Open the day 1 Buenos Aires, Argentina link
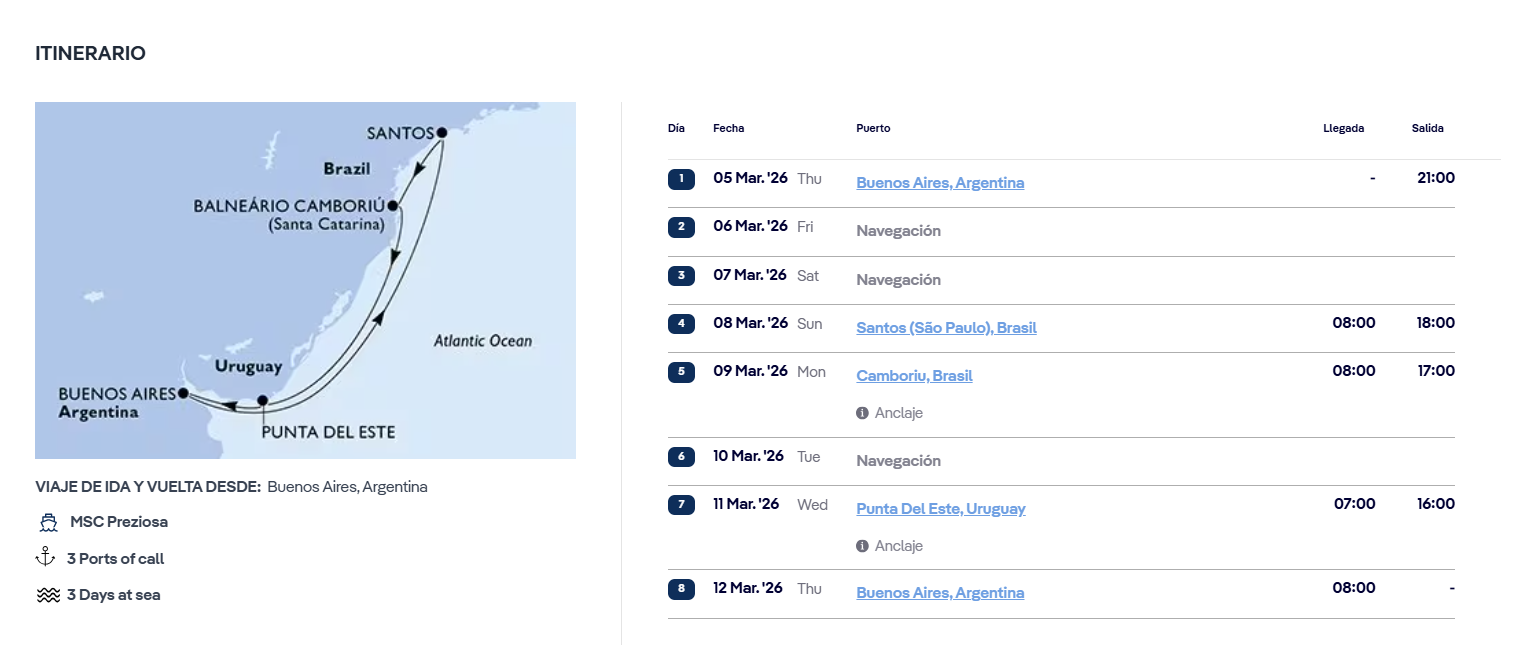The image size is (1518, 669). coord(940,183)
